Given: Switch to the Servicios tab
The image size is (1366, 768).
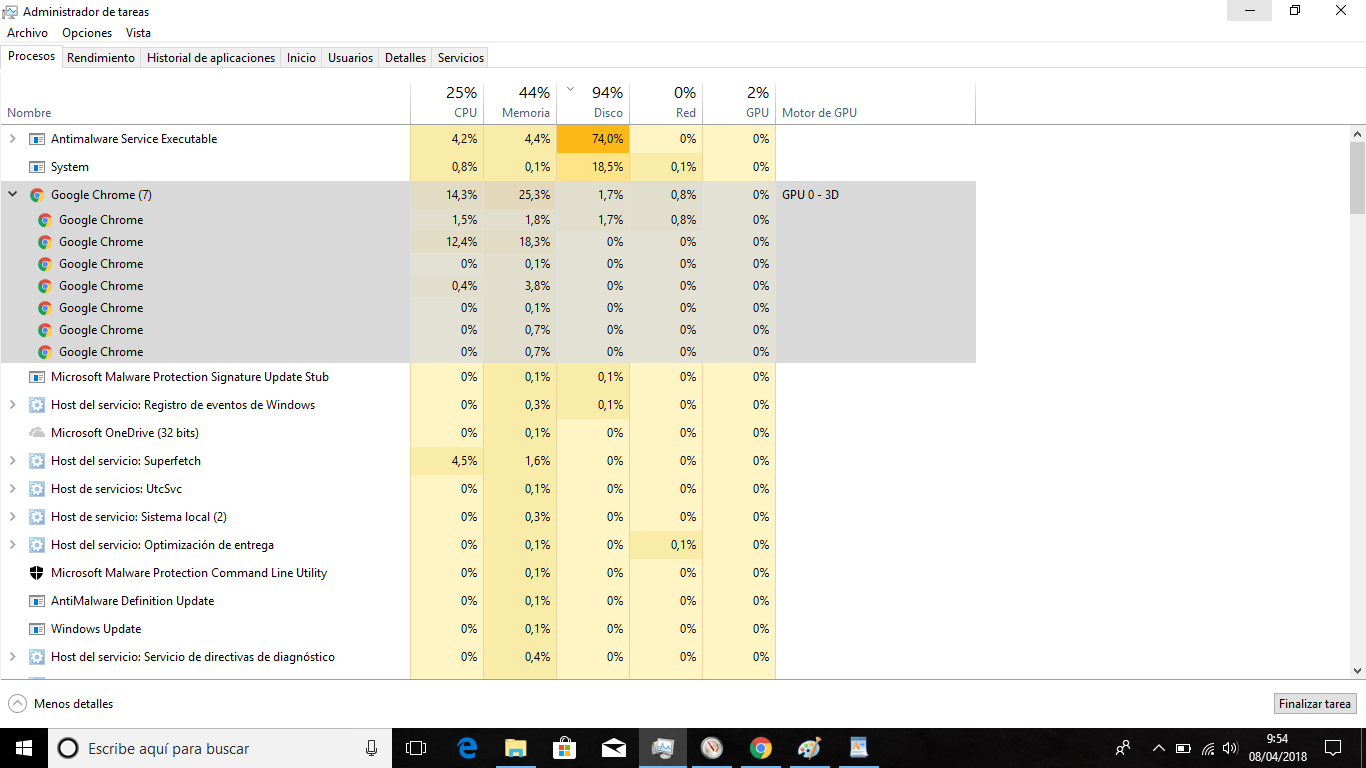Looking at the screenshot, I should (461, 58).
